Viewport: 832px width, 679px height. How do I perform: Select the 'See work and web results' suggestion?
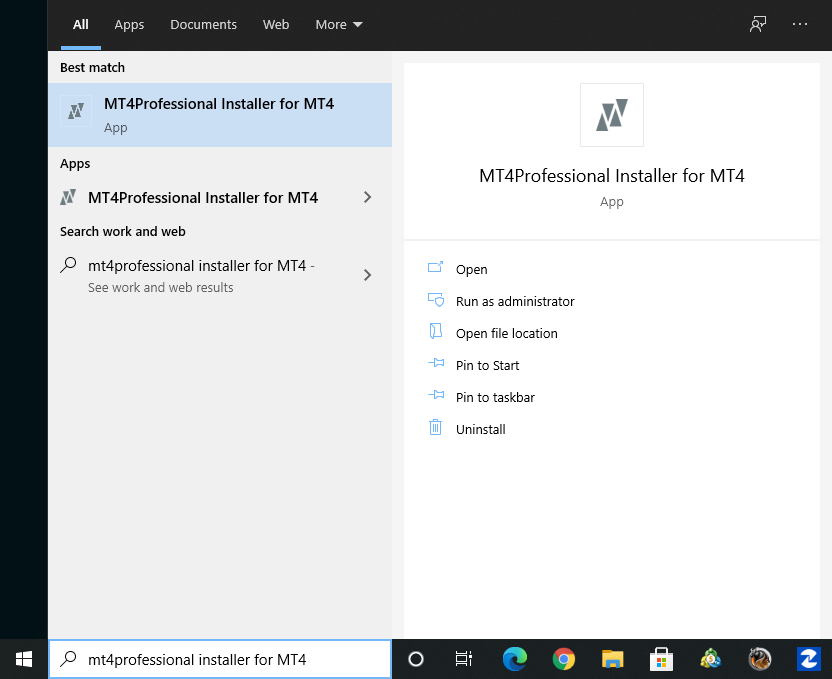coord(220,275)
